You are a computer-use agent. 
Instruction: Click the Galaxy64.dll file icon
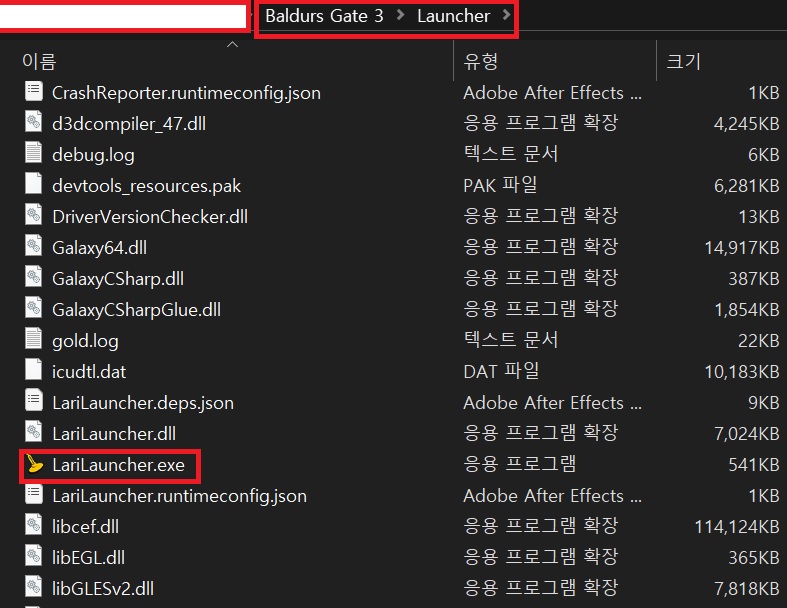pyautogui.click(x=34, y=247)
